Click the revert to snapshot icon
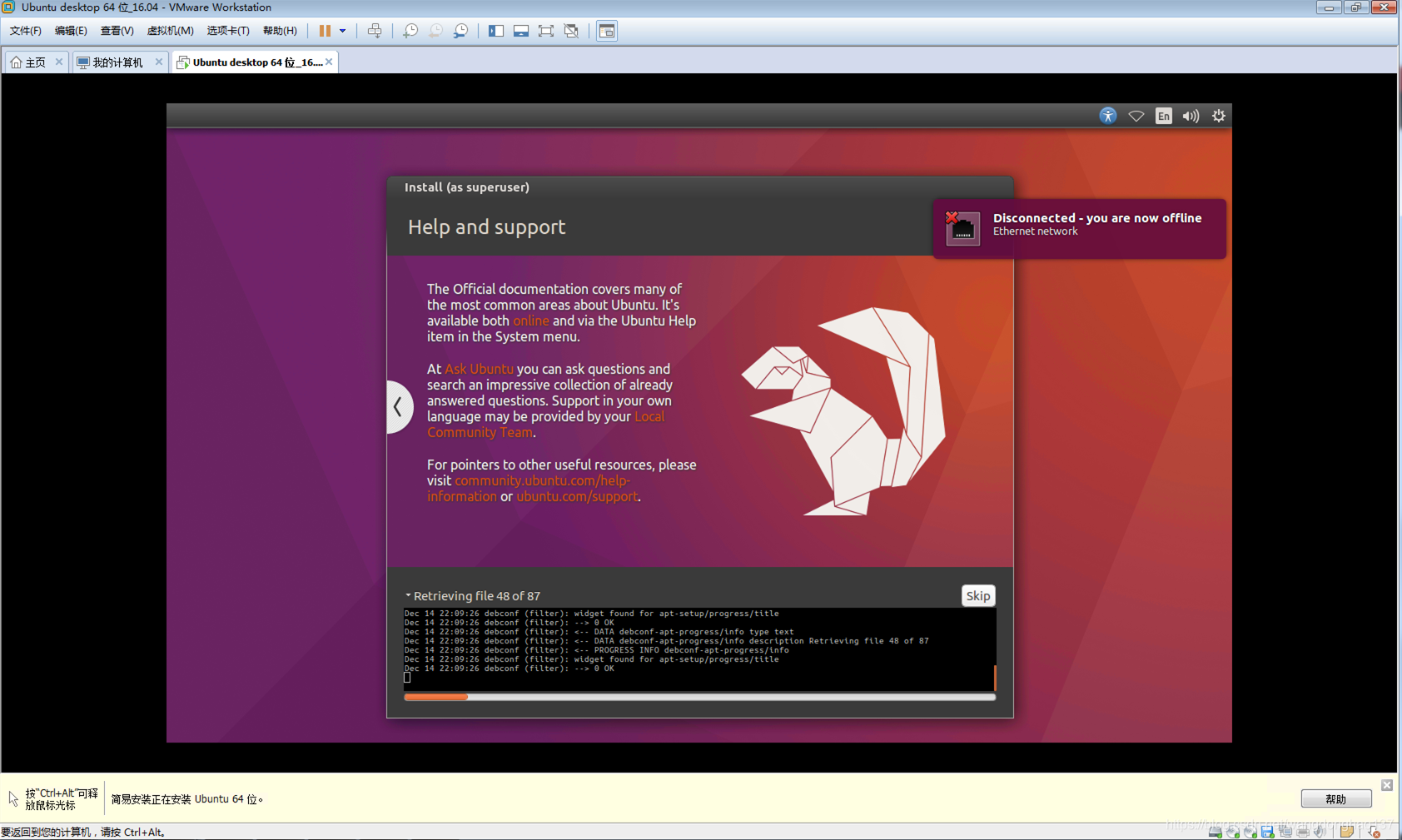Screen dimensions: 1402x840 [x=435, y=31]
